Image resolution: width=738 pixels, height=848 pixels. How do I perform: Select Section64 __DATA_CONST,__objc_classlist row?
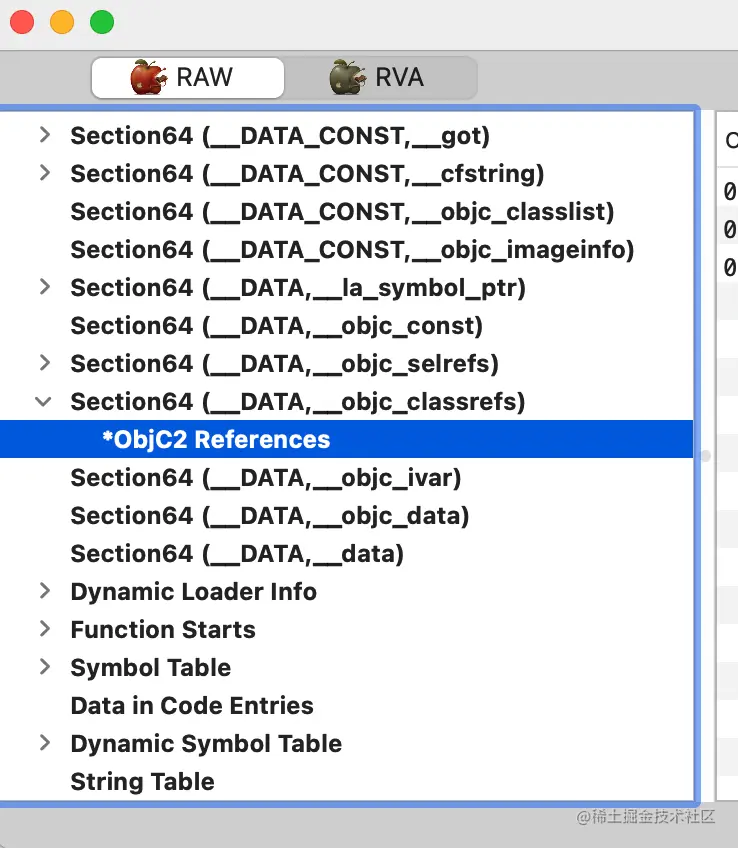(x=342, y=212)
